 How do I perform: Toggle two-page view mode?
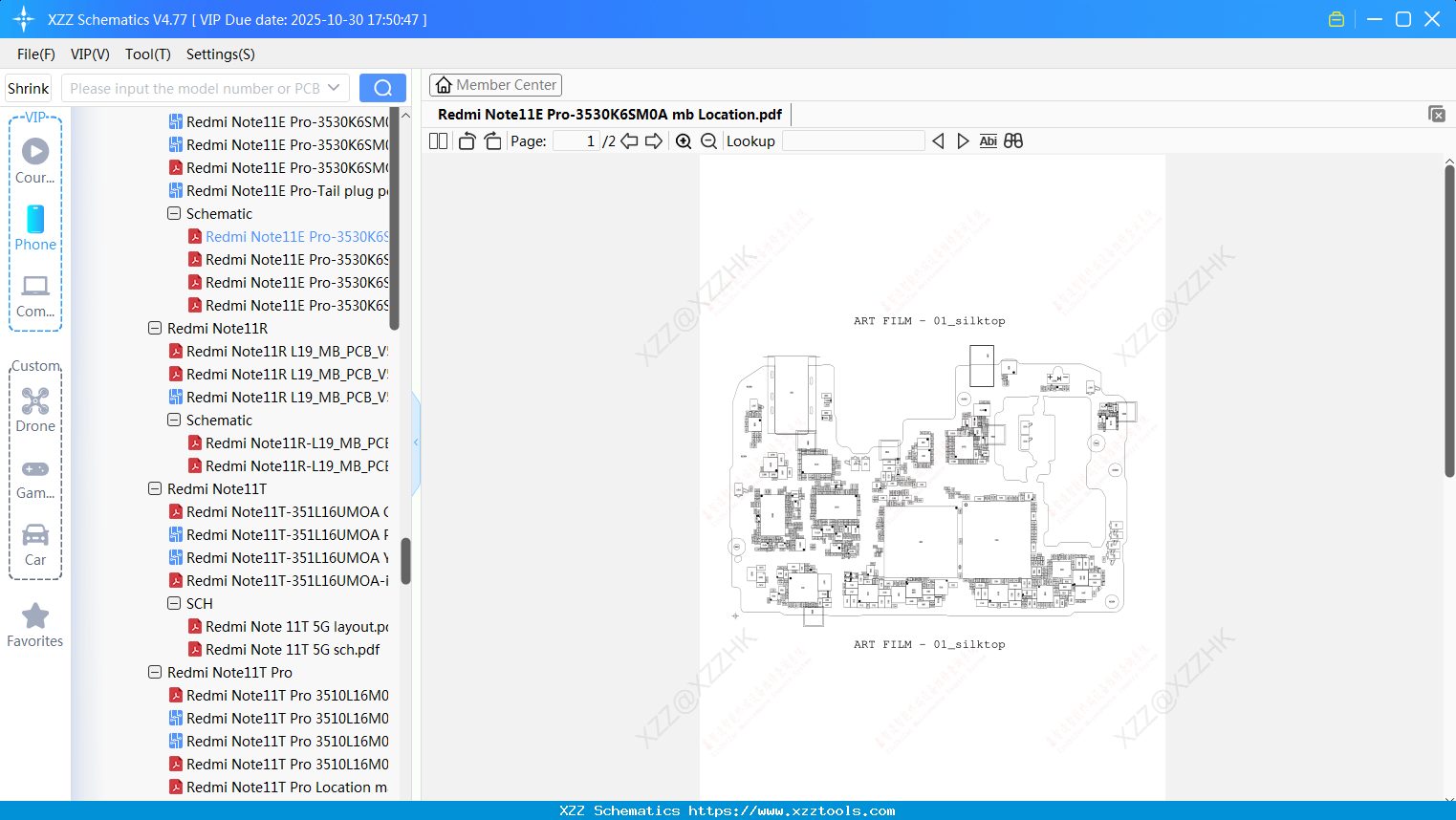coord(438,140)
